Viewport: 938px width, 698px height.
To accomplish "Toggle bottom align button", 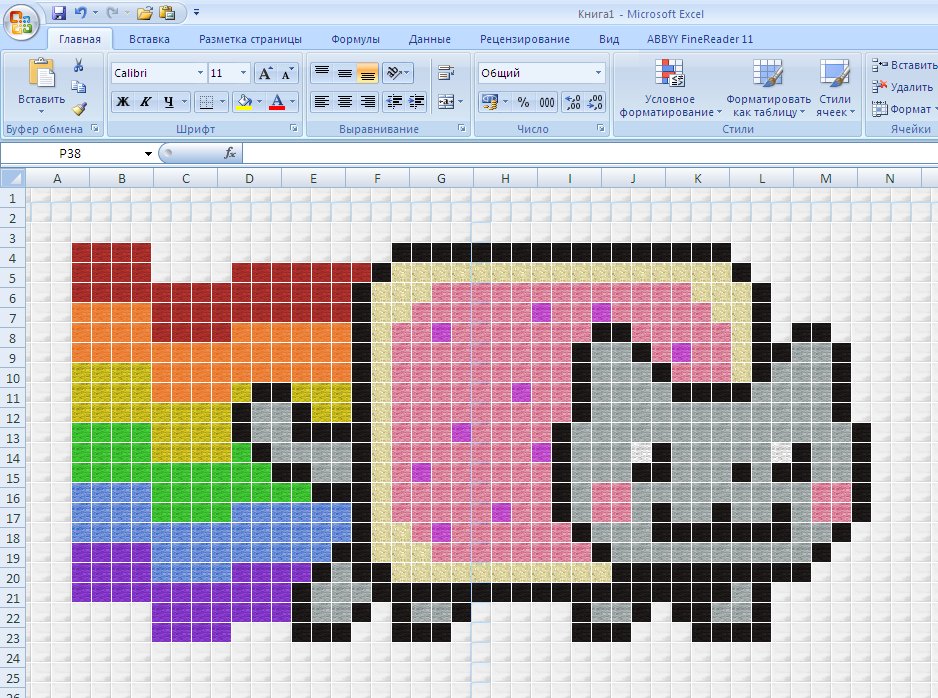I will pos(367,74).
